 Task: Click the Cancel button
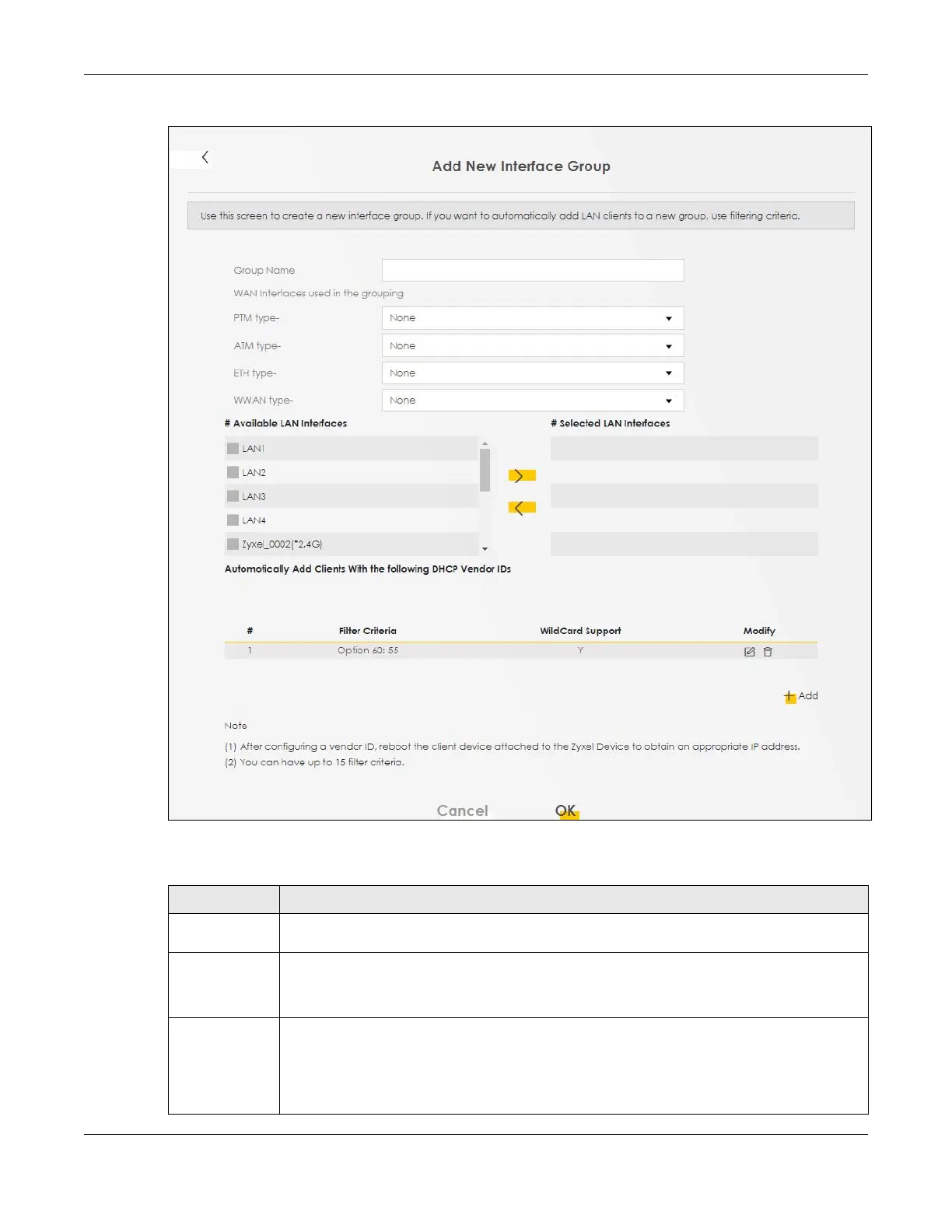point(462,810)
